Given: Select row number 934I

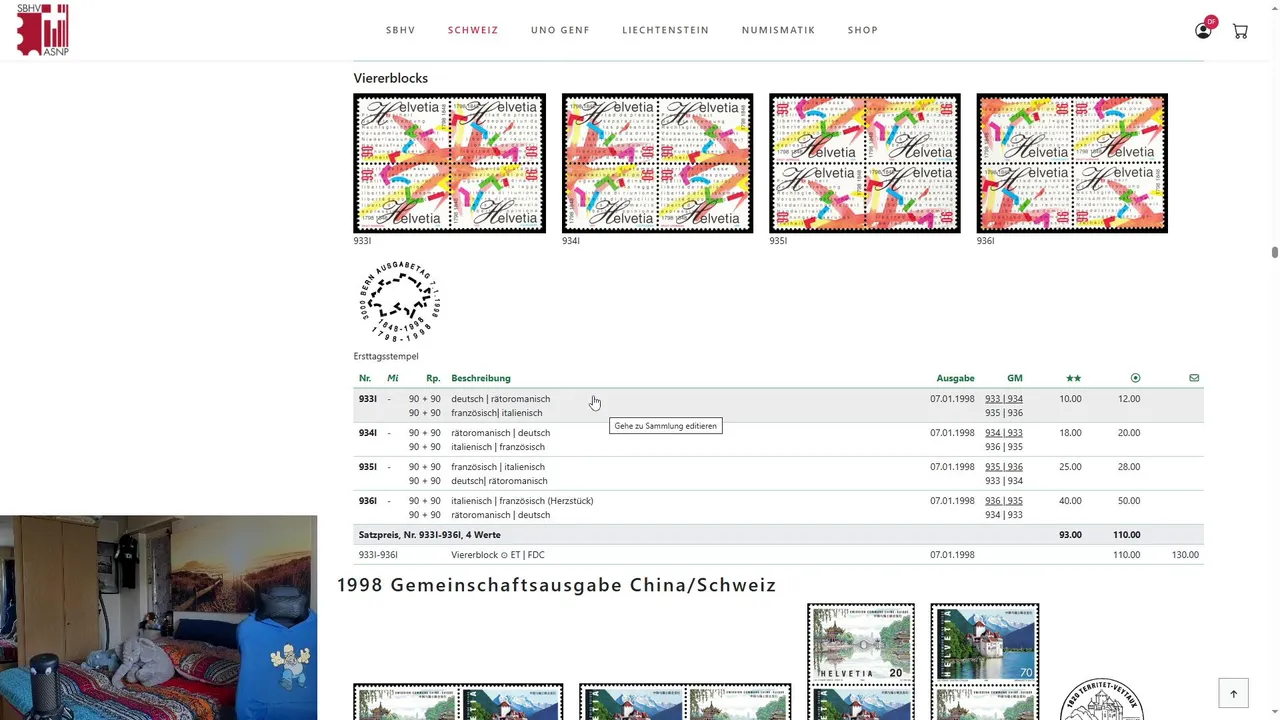Looking at the screenshot, I should (x=368, y=433).
